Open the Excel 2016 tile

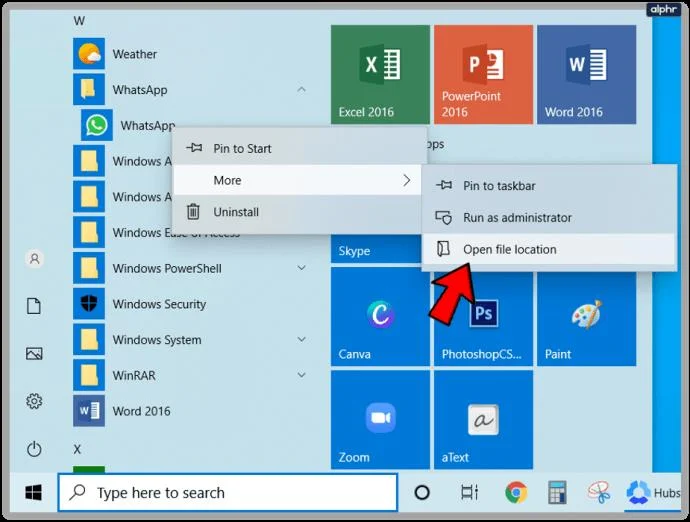(x=380, y=74)
